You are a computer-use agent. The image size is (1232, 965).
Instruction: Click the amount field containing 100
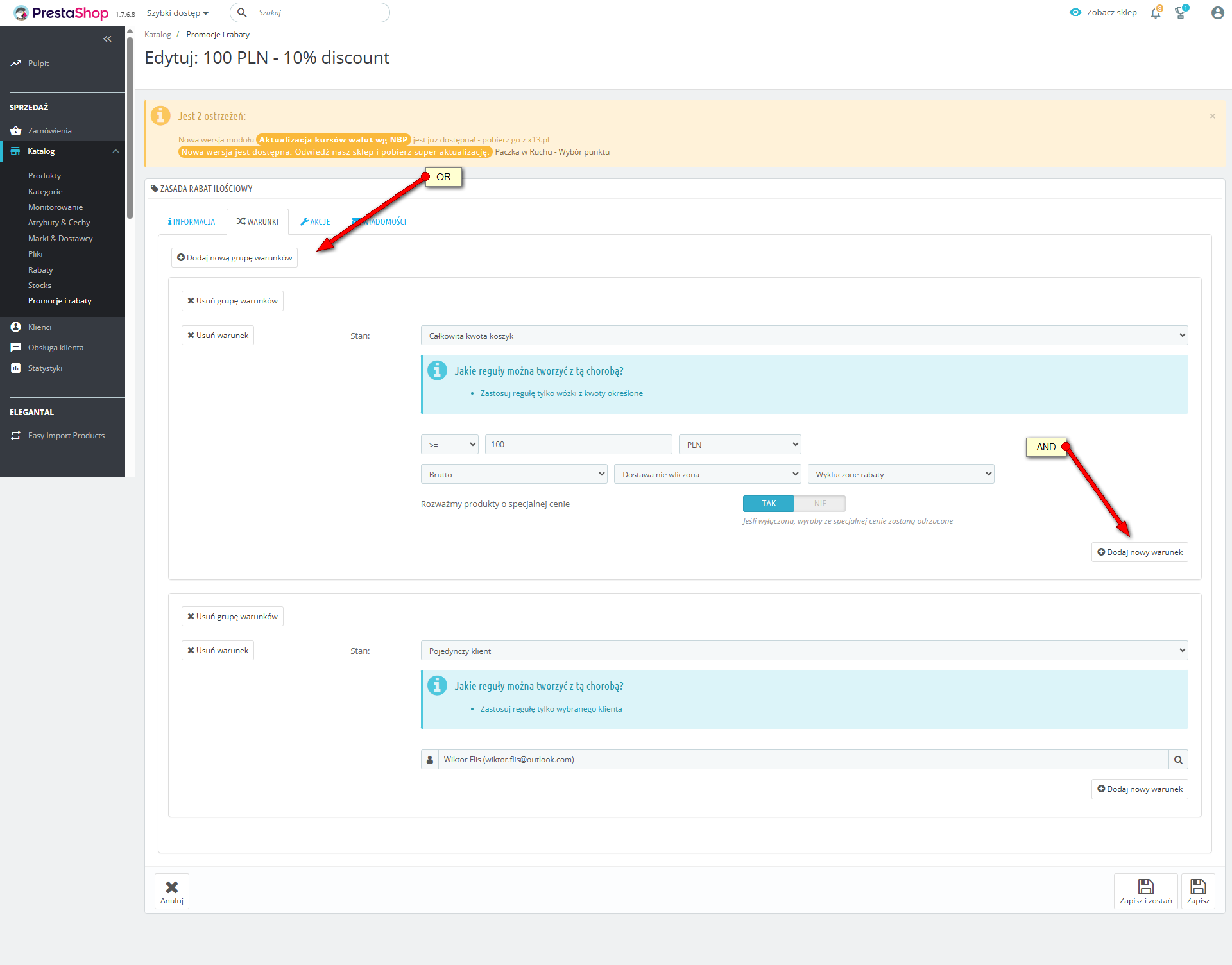[578, 445]
